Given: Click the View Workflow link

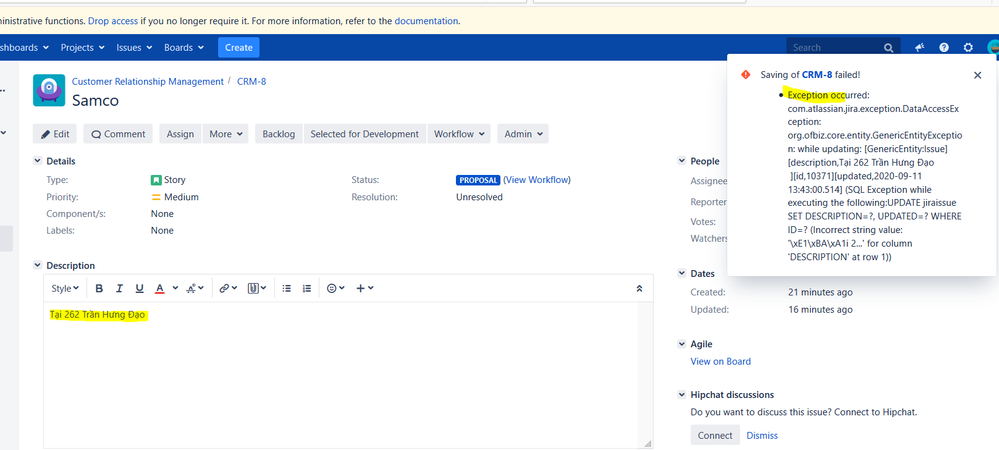Looking at the screenshot, I should click(537, 180).
